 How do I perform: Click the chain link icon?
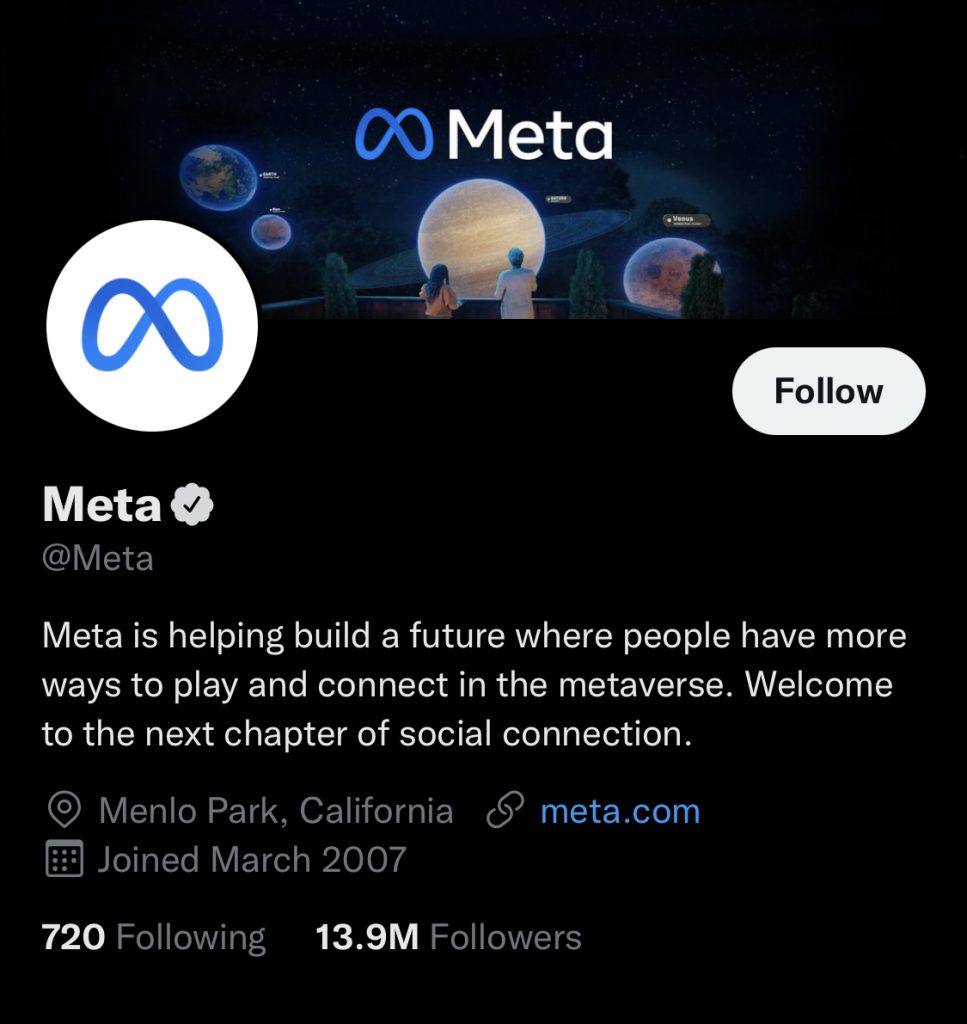505,811
